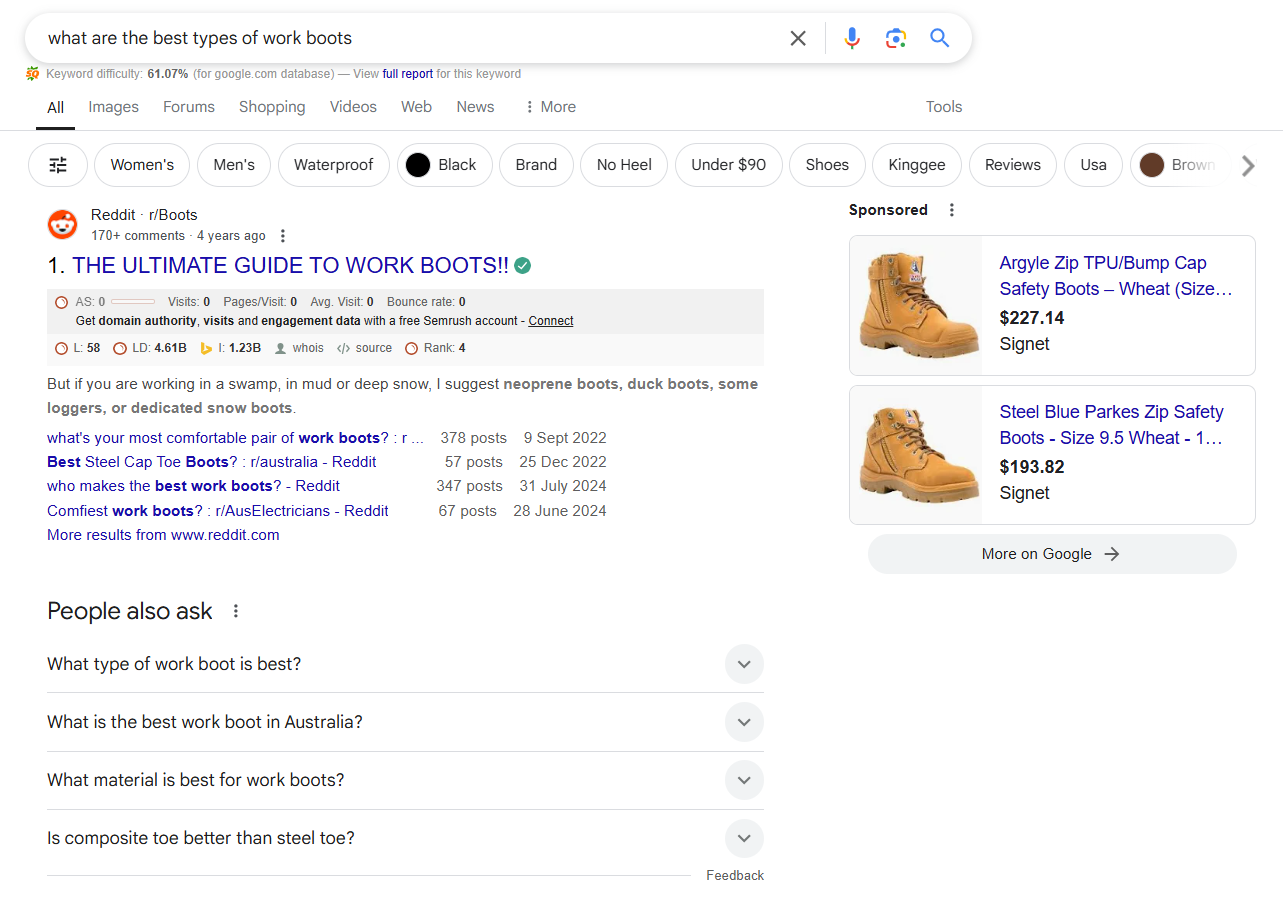Screen dimensions: 1283x898
Task: Switch to the Images tab
Action: pos(113,107)
